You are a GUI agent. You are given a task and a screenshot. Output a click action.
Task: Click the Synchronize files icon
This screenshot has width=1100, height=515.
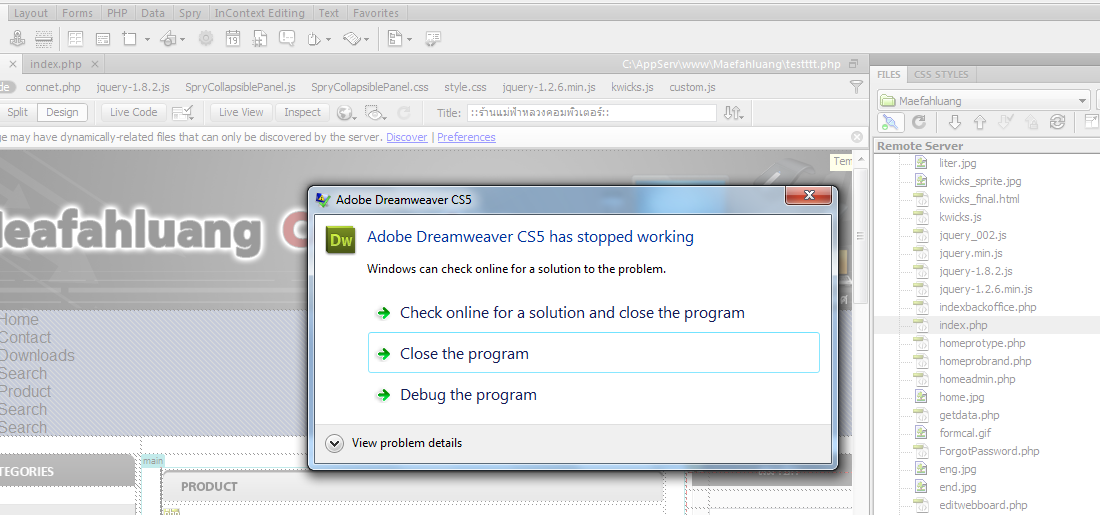pos(1057,122)
